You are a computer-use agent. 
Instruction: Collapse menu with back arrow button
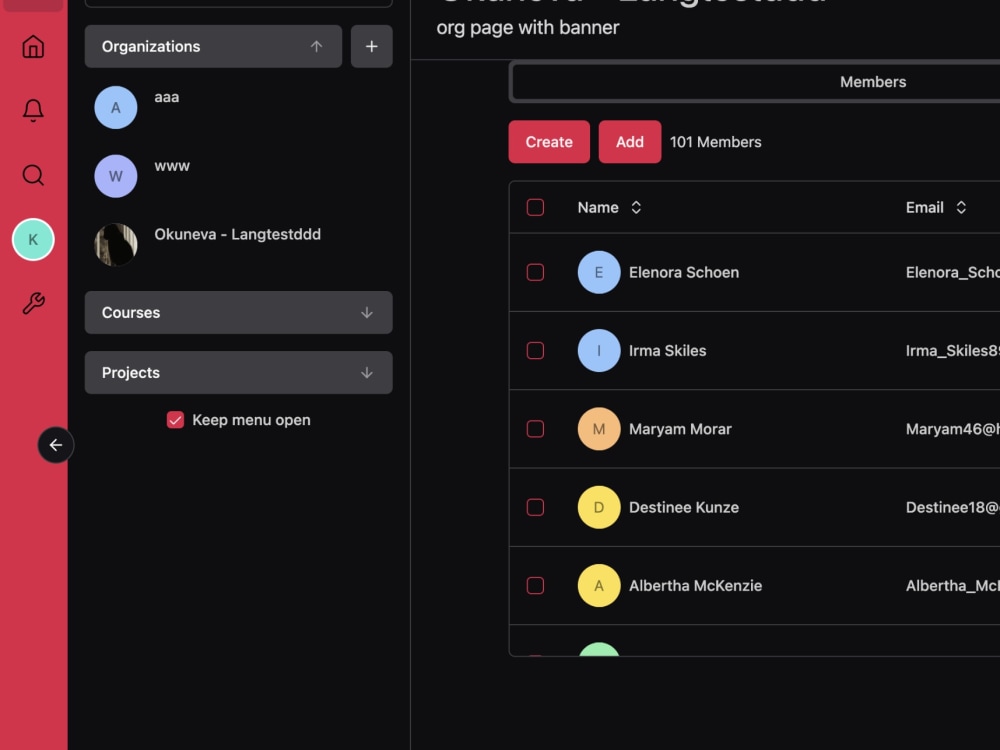pos(55,445)
